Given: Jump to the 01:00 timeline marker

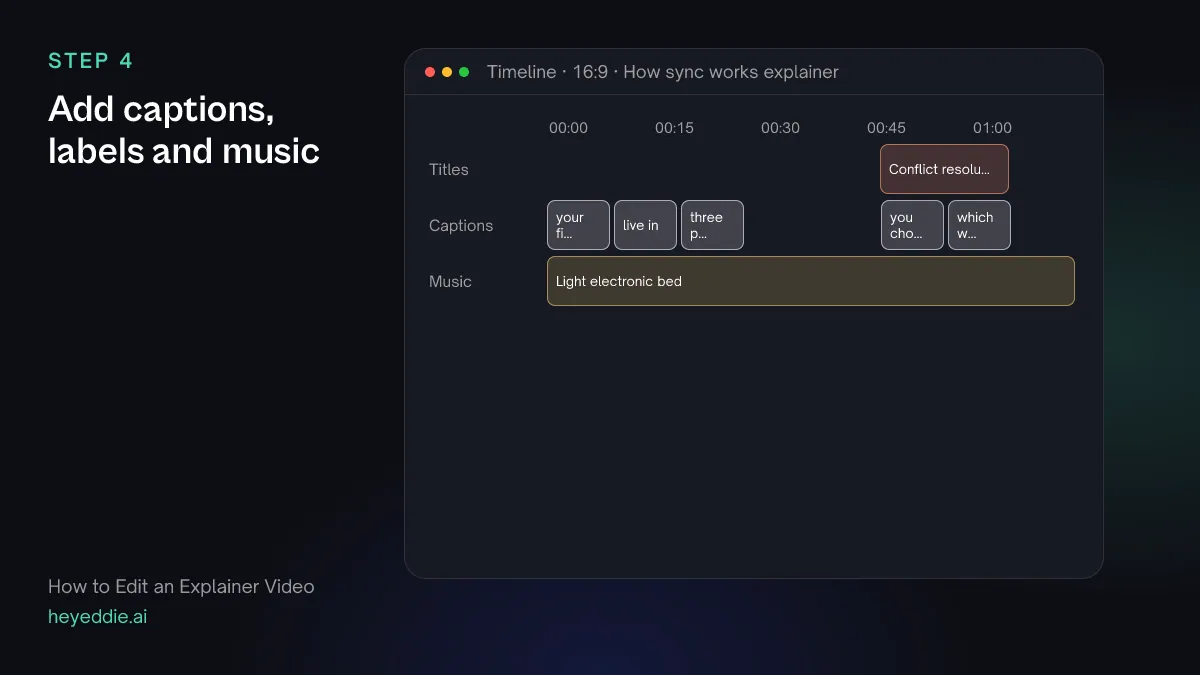Looking at the screenshot, I should click(992, 128).
